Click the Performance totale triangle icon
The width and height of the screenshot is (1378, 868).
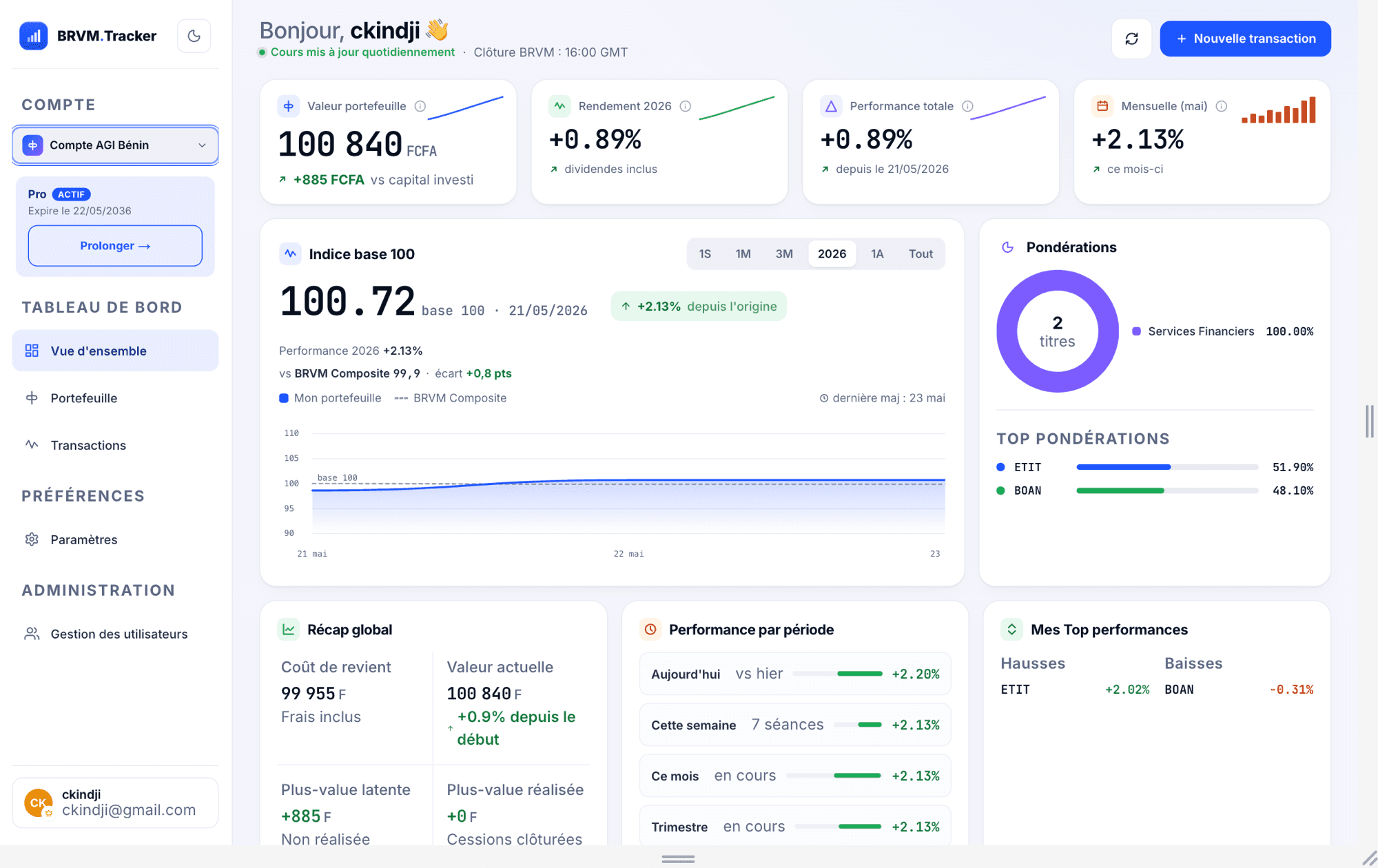pyautogui.click(x=832, y=106)
